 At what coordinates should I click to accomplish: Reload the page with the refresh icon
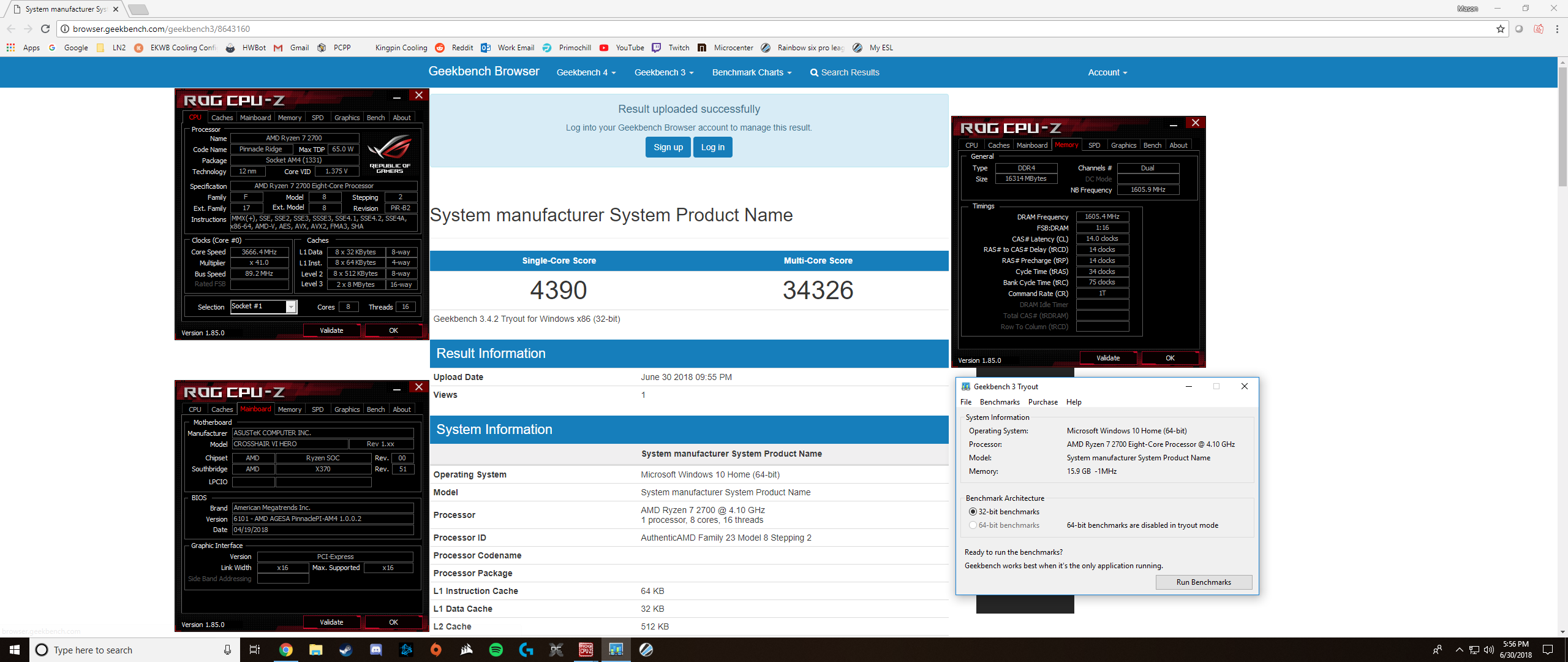45,29
